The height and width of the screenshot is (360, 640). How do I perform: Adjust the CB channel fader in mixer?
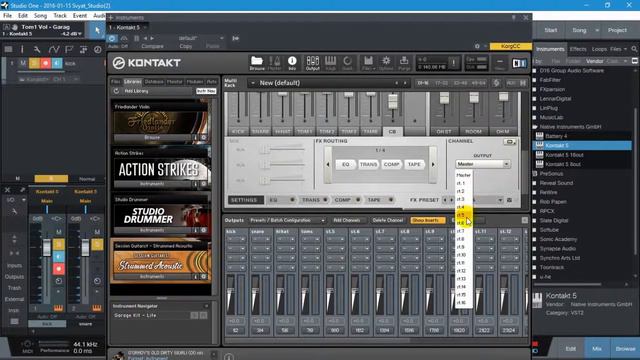point(393,101)
